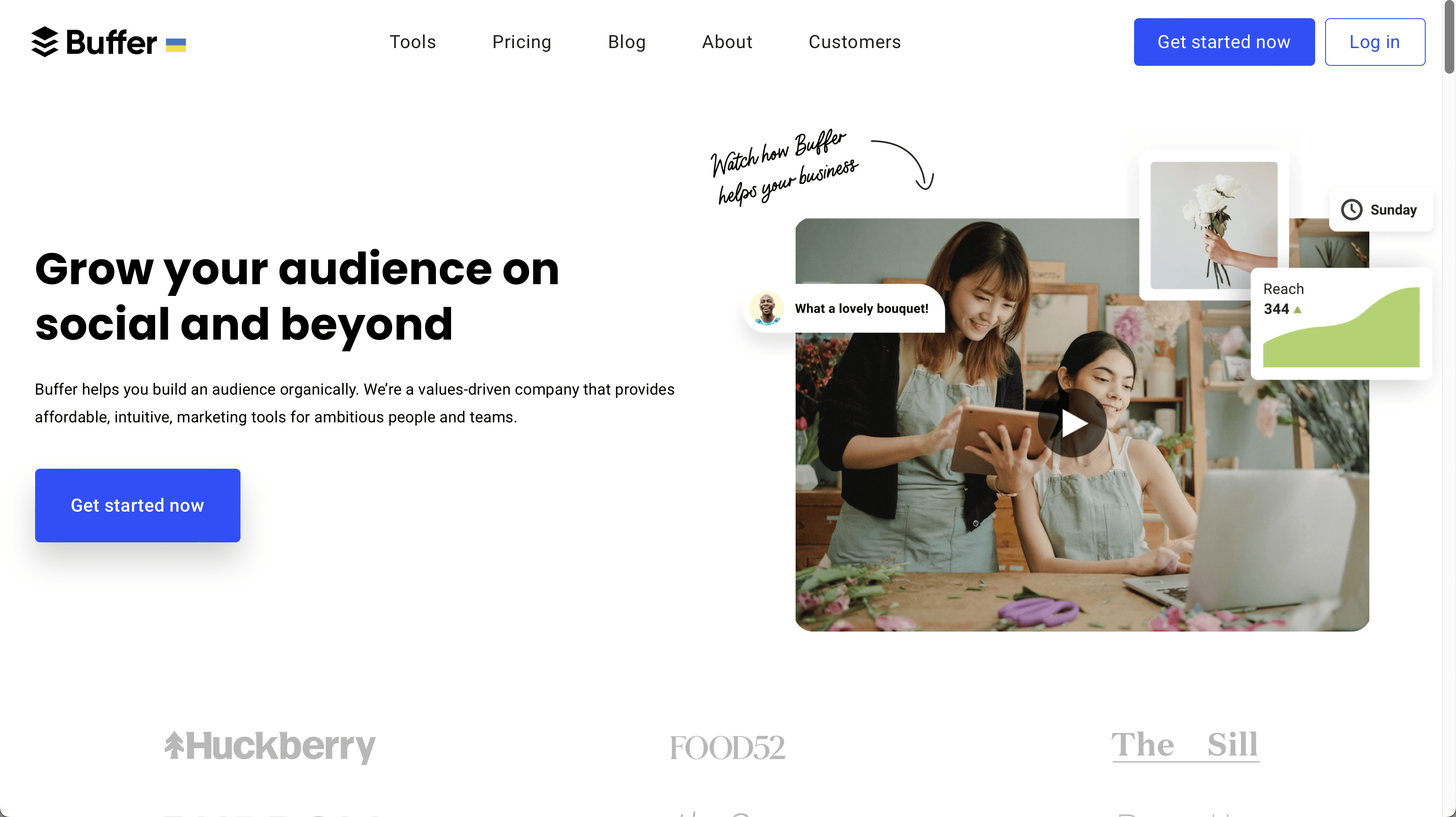Go to the Pricing page
Screen dimensions: 1456x817
point(522,42)
